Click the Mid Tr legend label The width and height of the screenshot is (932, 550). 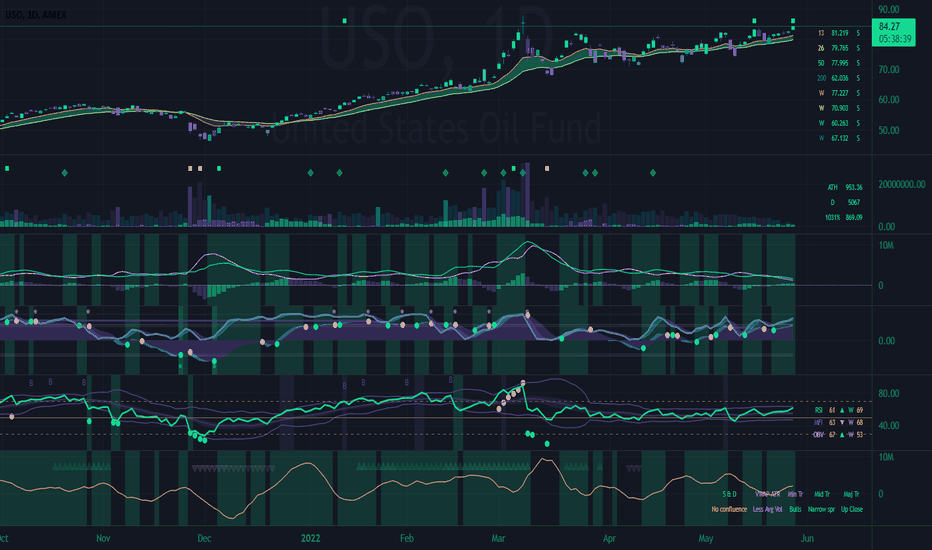pyautogui.click(x=822, y=494)
